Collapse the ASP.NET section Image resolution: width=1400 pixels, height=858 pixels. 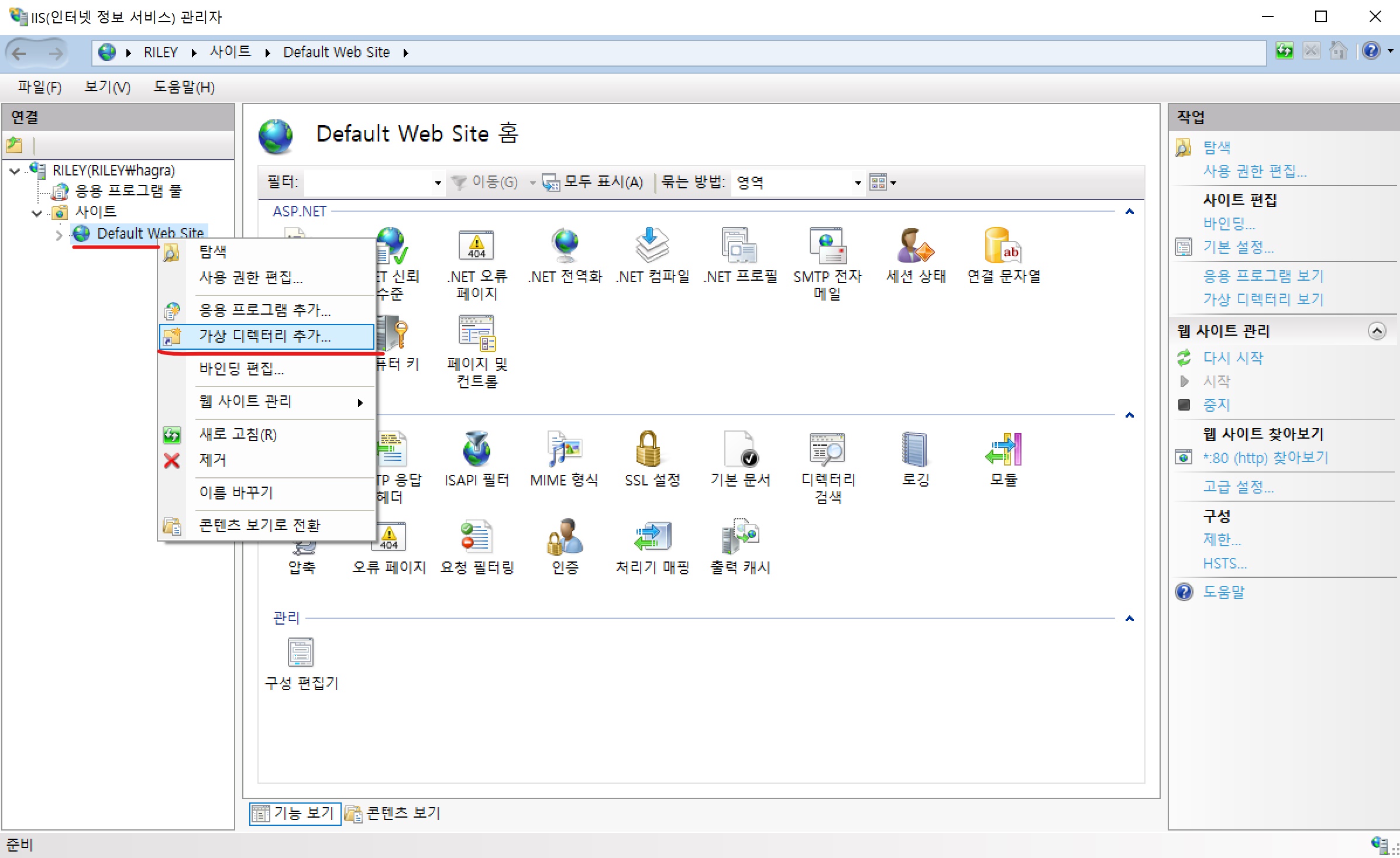(1129, 212)
